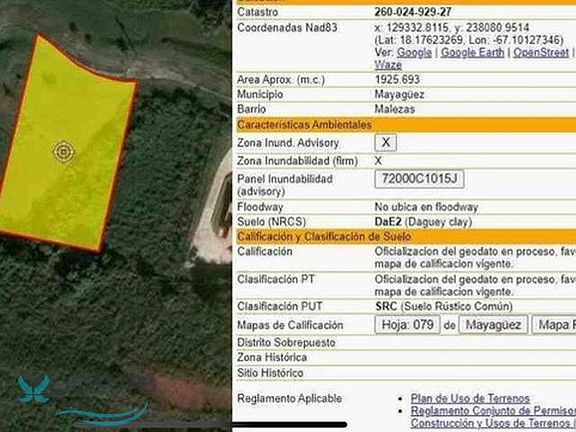The image size is (576, 432).
Task: Click the target crosshair icon on parcel
Action: (x=64, y=151)
